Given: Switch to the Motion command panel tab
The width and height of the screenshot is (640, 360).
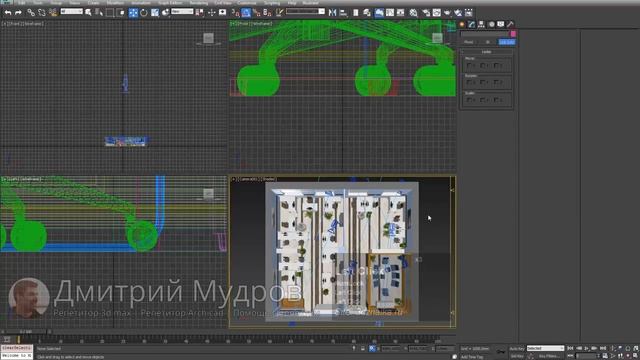Looking at the screenshot, I should [x=491, y=24].
